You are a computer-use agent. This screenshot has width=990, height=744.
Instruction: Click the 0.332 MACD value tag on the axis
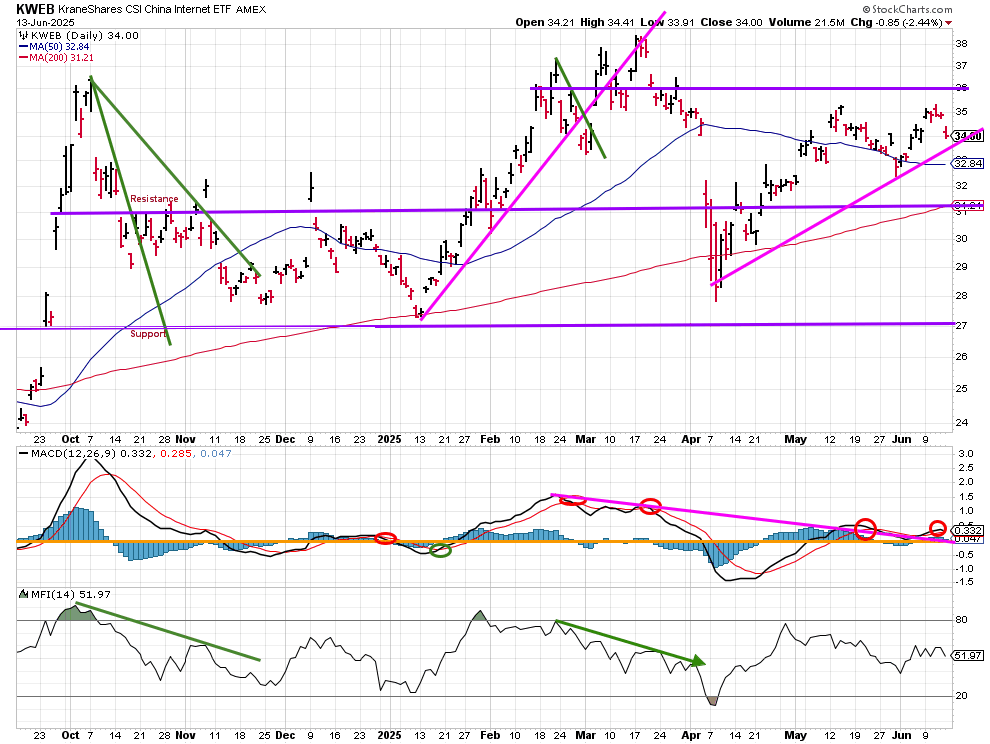pyautogui.click(x=968, y=531)
